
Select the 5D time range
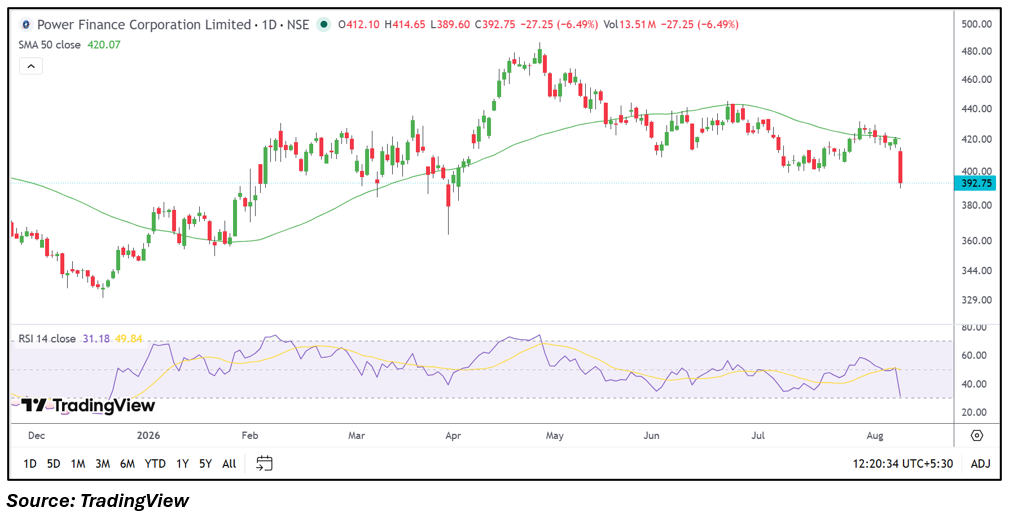point(54,464)
